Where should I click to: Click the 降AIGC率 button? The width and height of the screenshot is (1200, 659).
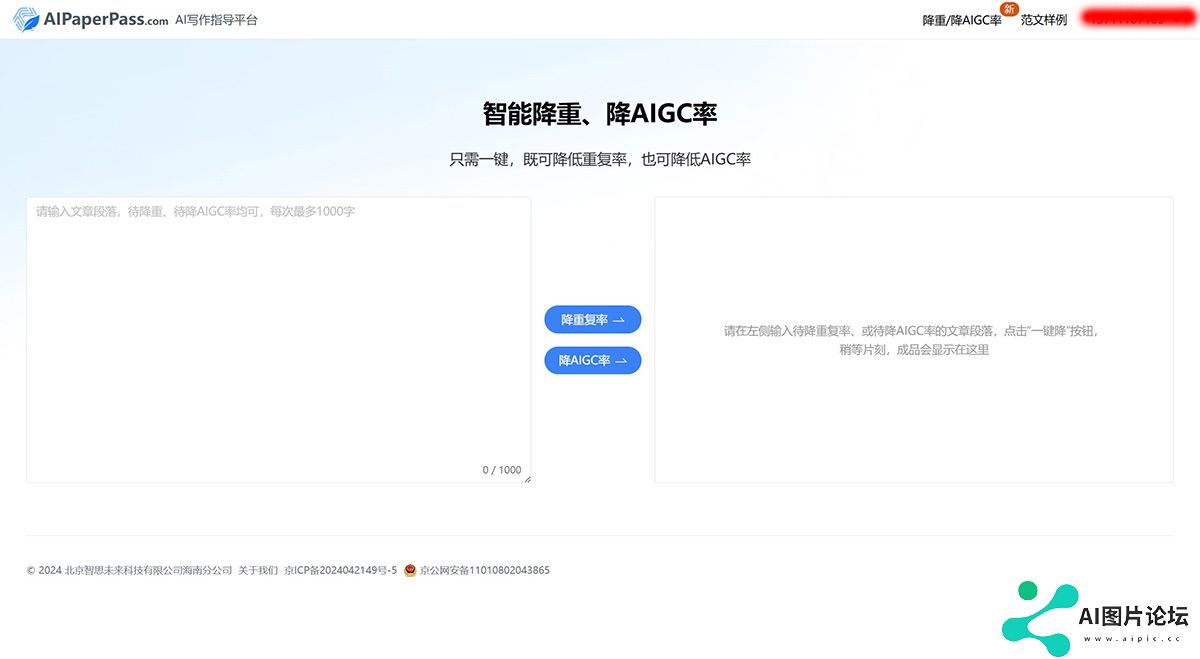(x=592, y=360)
